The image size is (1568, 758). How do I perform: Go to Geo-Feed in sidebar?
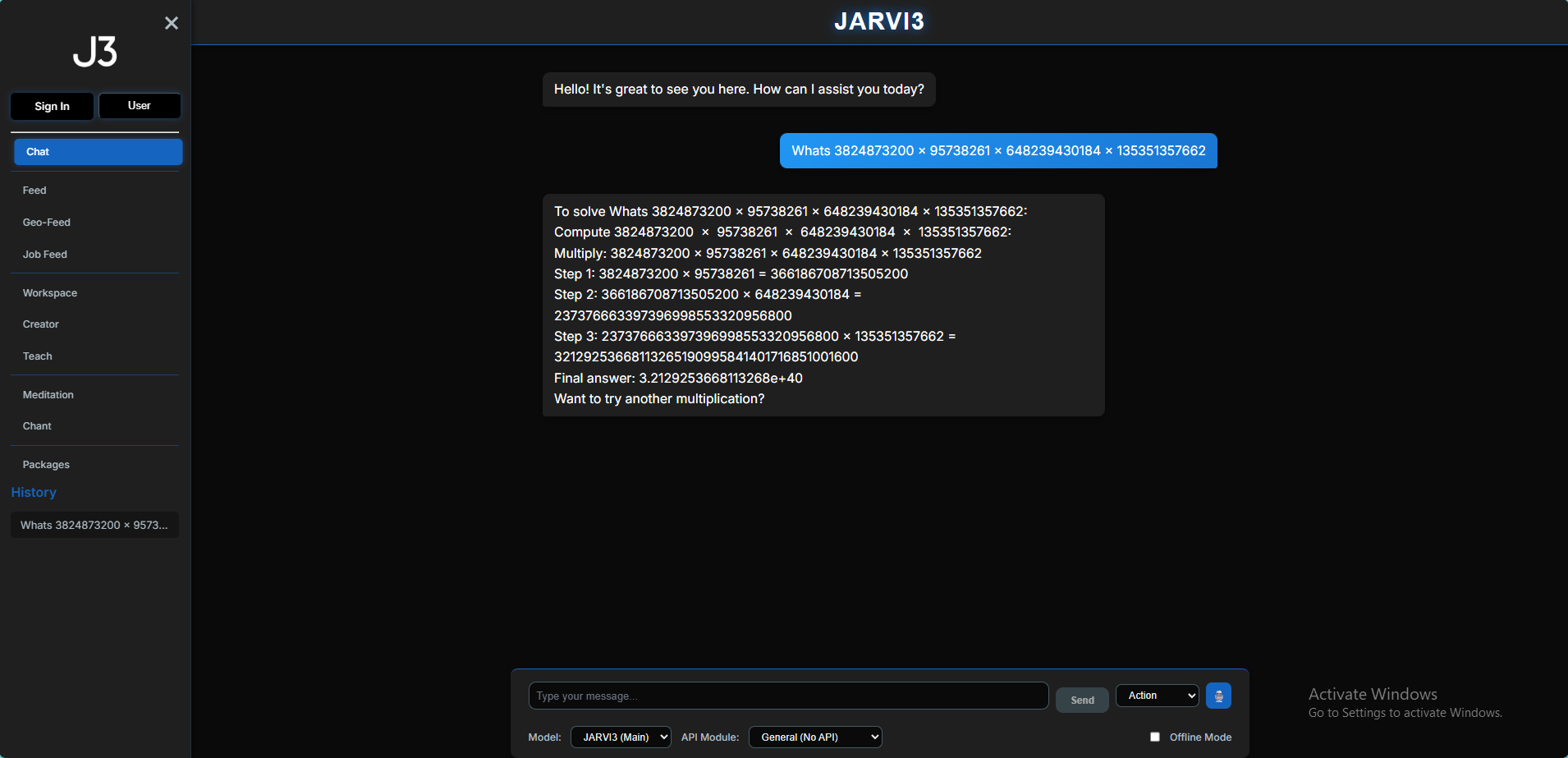tap(47, 223)
